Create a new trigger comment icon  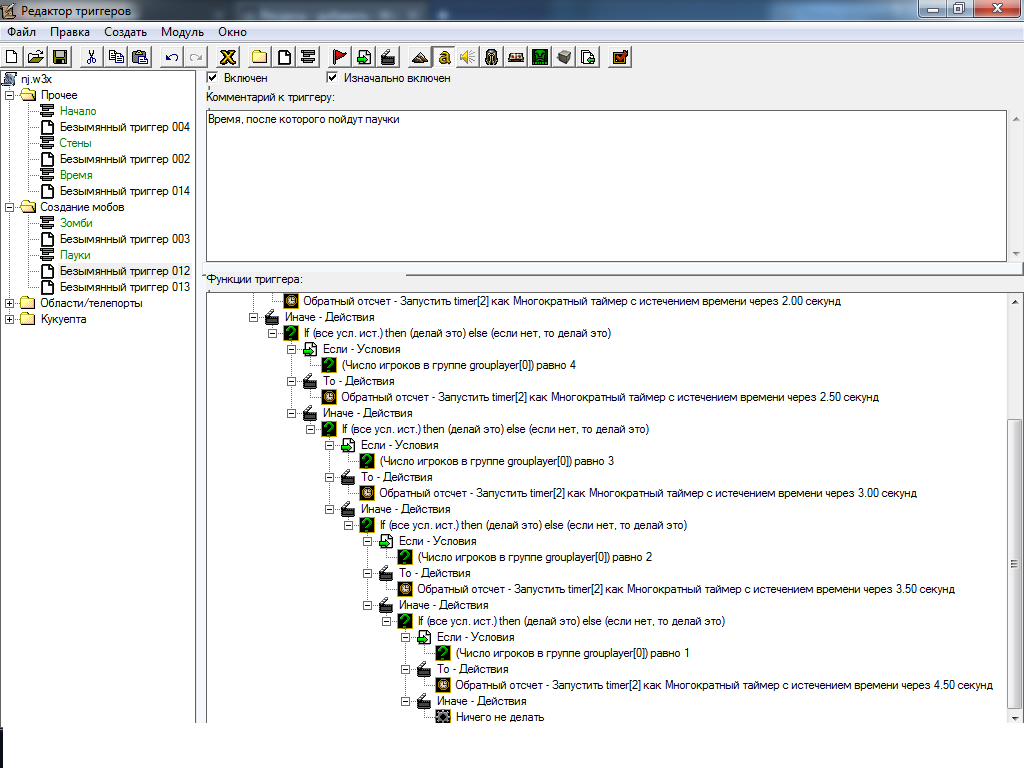point(308,57)
